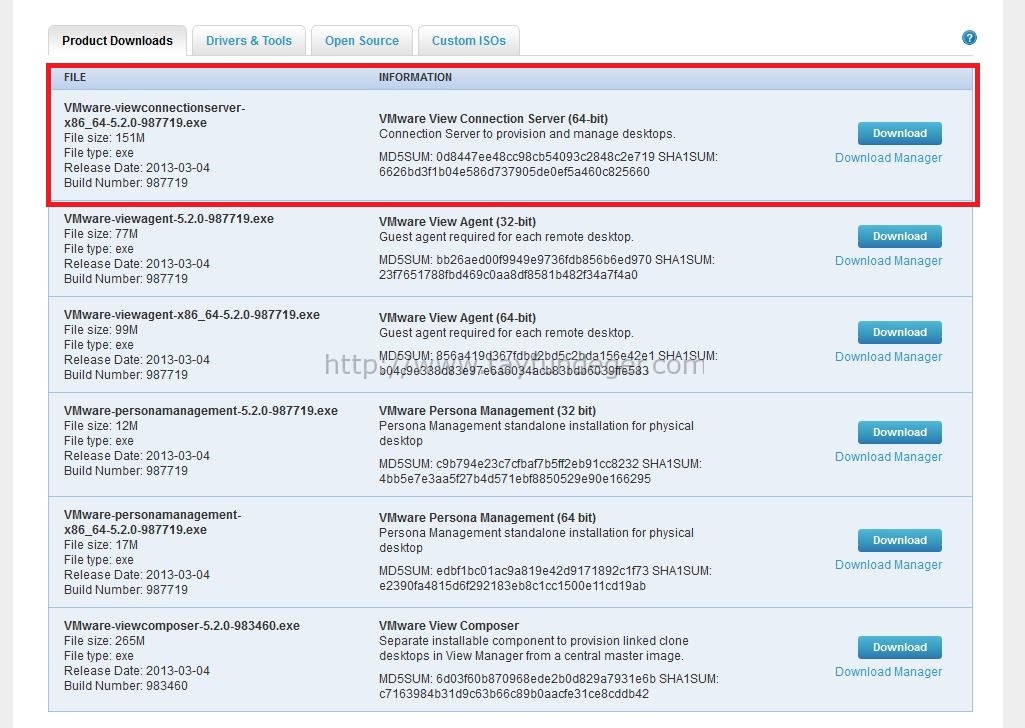
Task: Click View Agent 32-bit description 'Guest agent required'
Action: [x=506, y=237]
